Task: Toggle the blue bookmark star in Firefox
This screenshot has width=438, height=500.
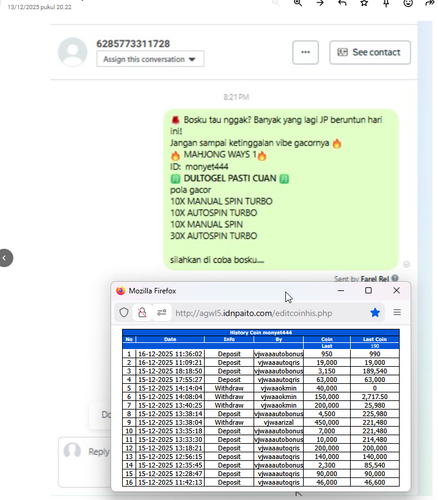Action: click(x=375, y=312)
